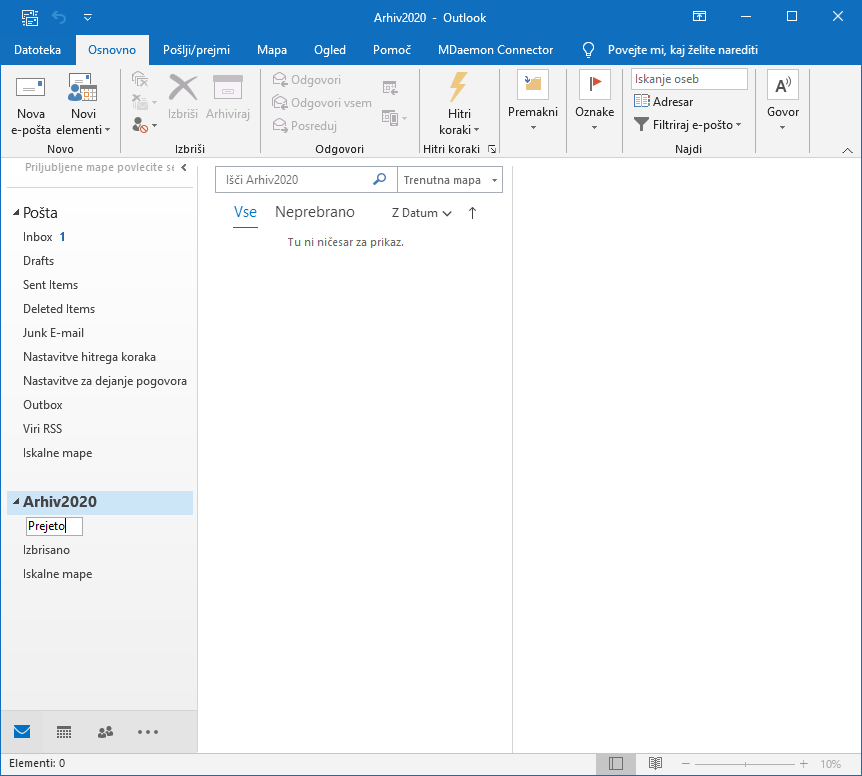Reverse sort order with up arrow
862x776 pixels.
tap(472, 213)
